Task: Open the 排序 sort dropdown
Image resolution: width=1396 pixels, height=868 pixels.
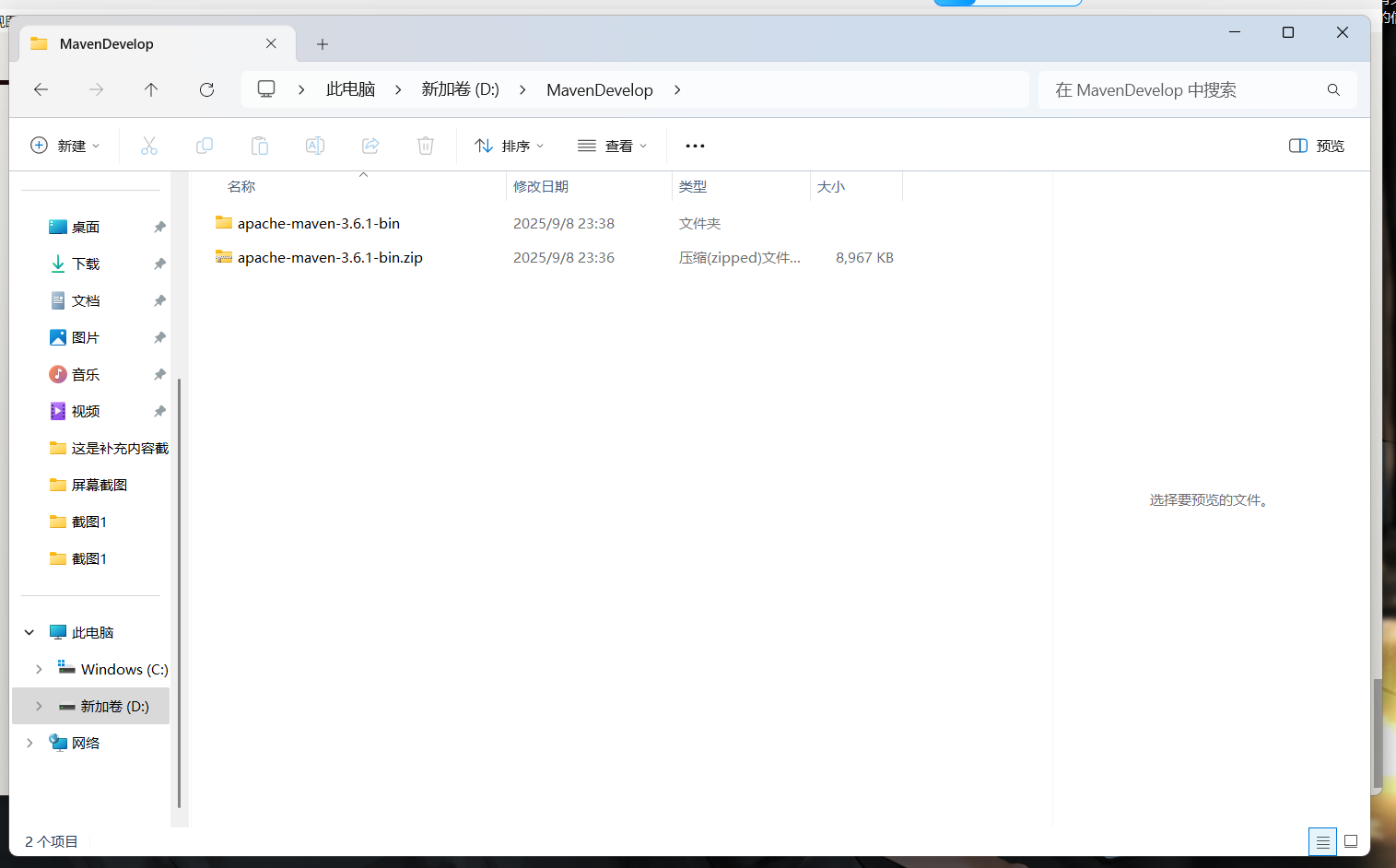Action: point(510,146)
